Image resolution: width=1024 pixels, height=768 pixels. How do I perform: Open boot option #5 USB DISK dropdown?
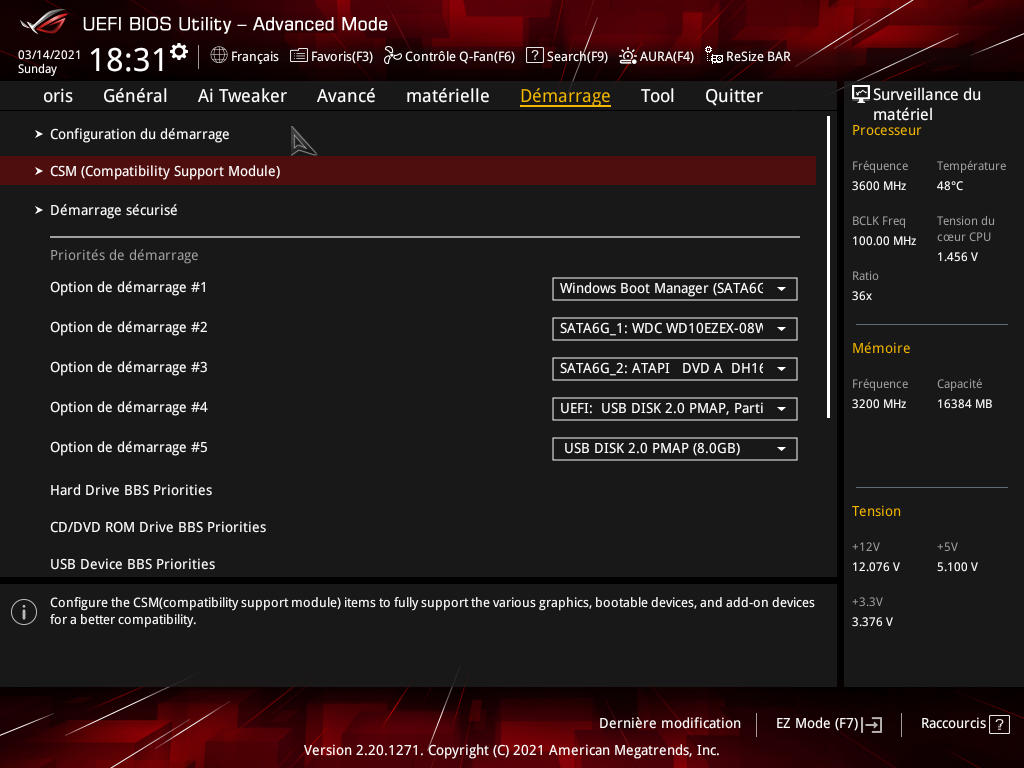tap(675, 449)
